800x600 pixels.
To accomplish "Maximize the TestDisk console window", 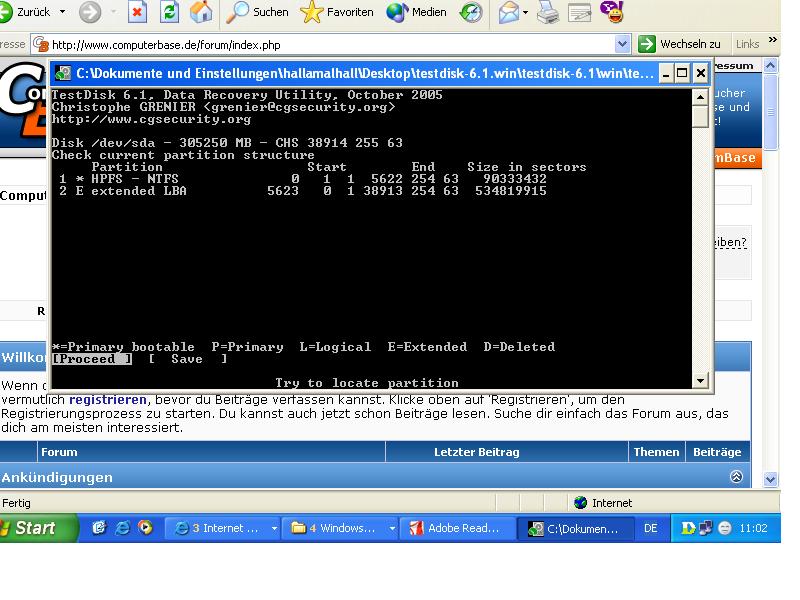I will point(683,73).
